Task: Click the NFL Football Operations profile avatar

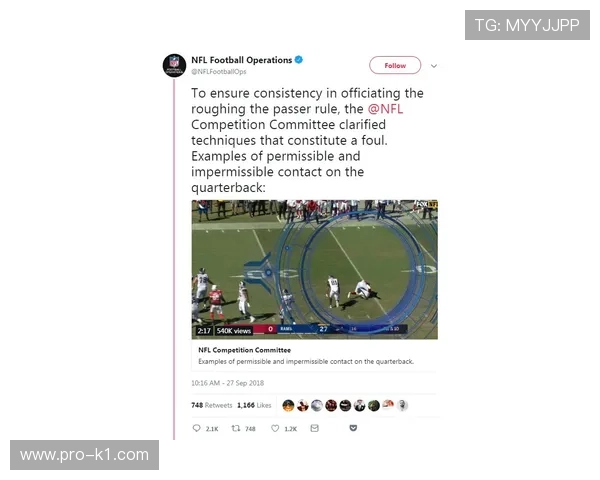Action: click(174, 65)
